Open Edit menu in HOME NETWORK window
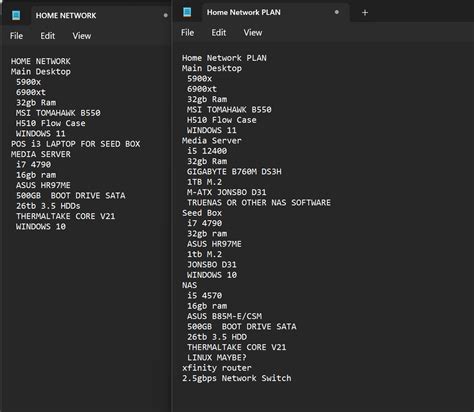Screen dimensions: 474x412 tap(48, 36)
